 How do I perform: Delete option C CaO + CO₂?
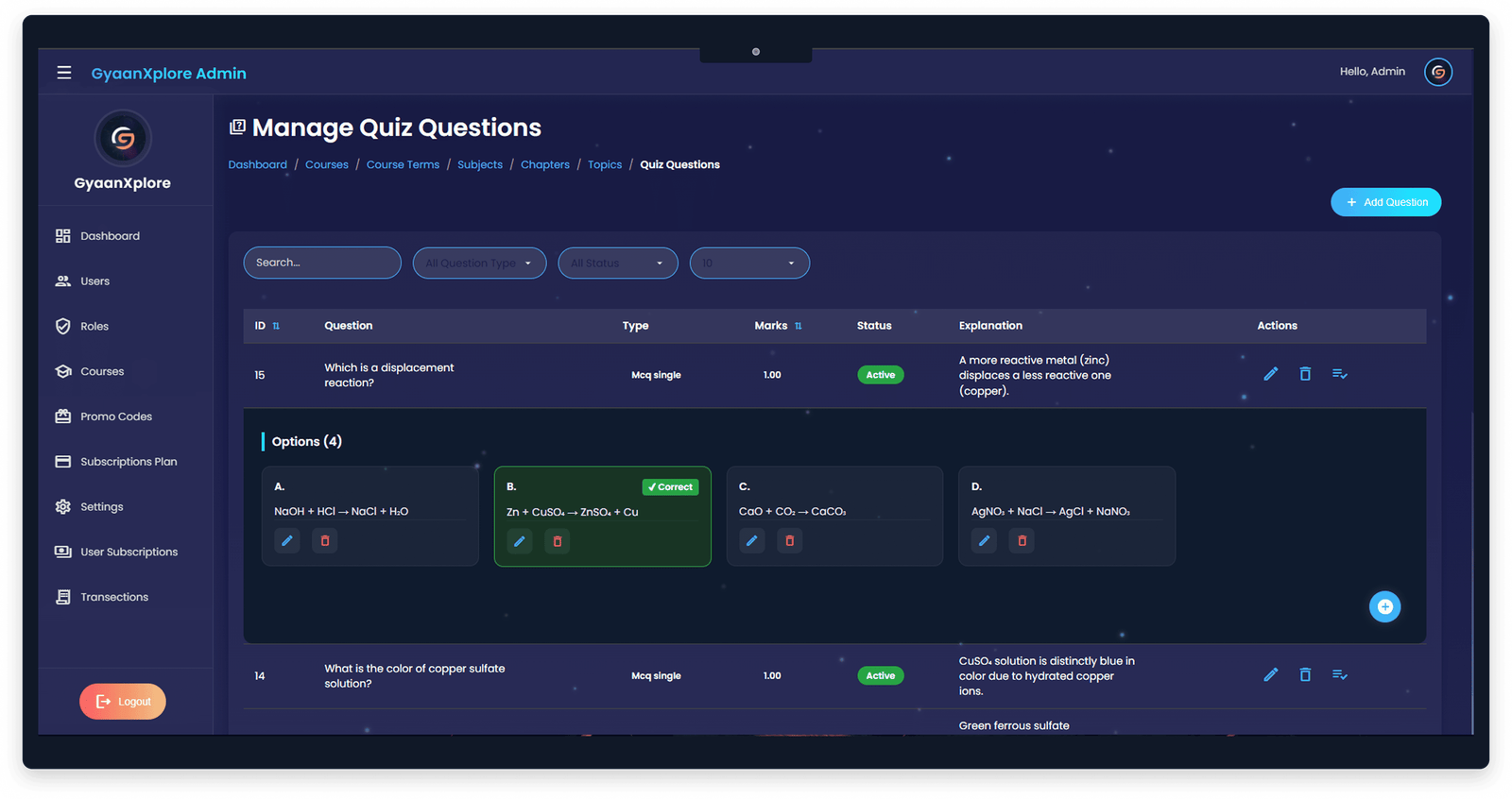pos(790,541)
